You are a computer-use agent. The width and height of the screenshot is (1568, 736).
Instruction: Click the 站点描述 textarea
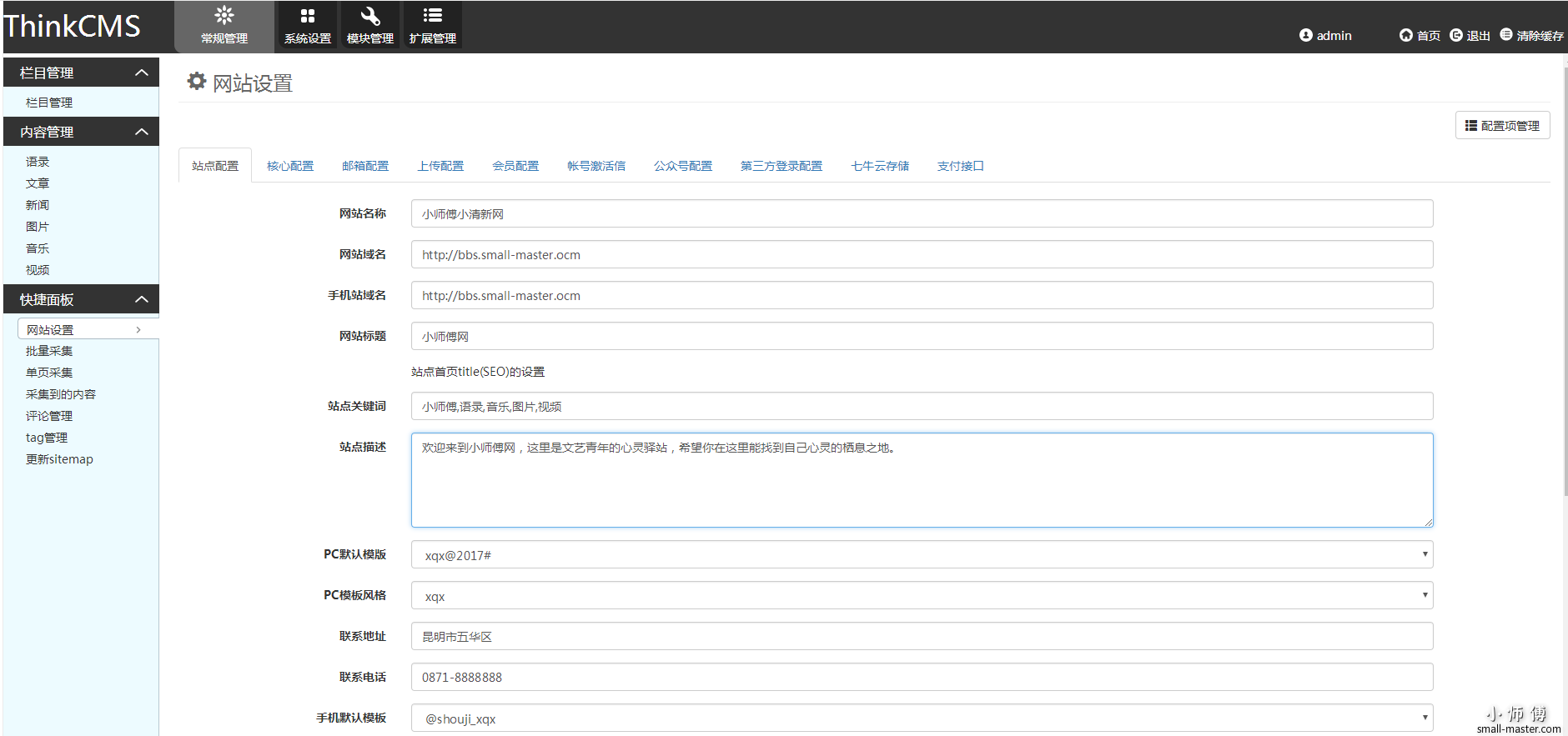[922, 480]
